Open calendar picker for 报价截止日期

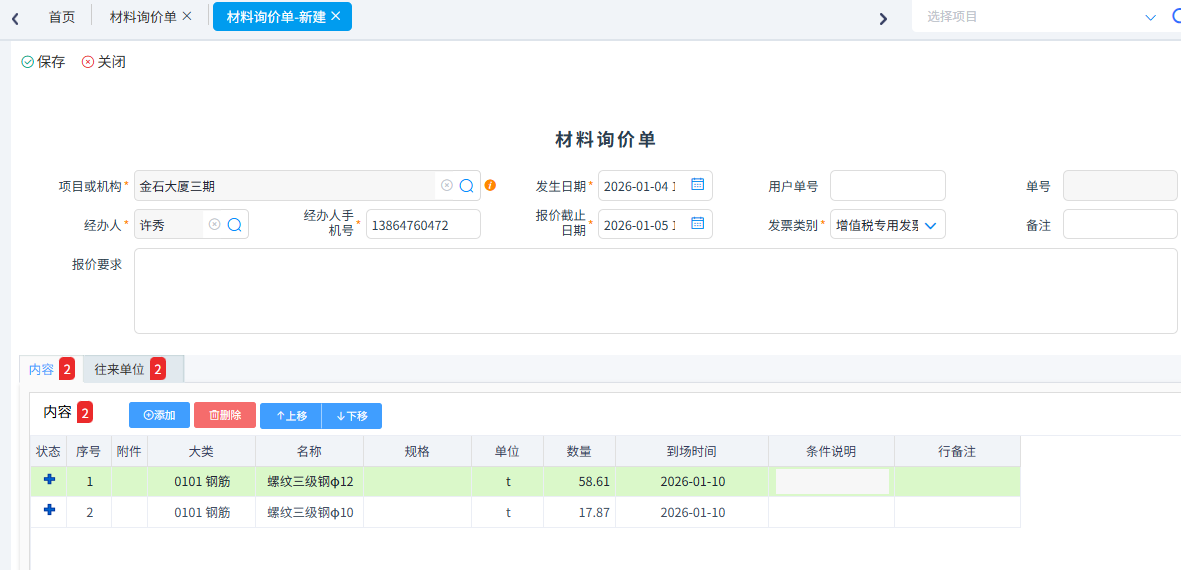698,224
